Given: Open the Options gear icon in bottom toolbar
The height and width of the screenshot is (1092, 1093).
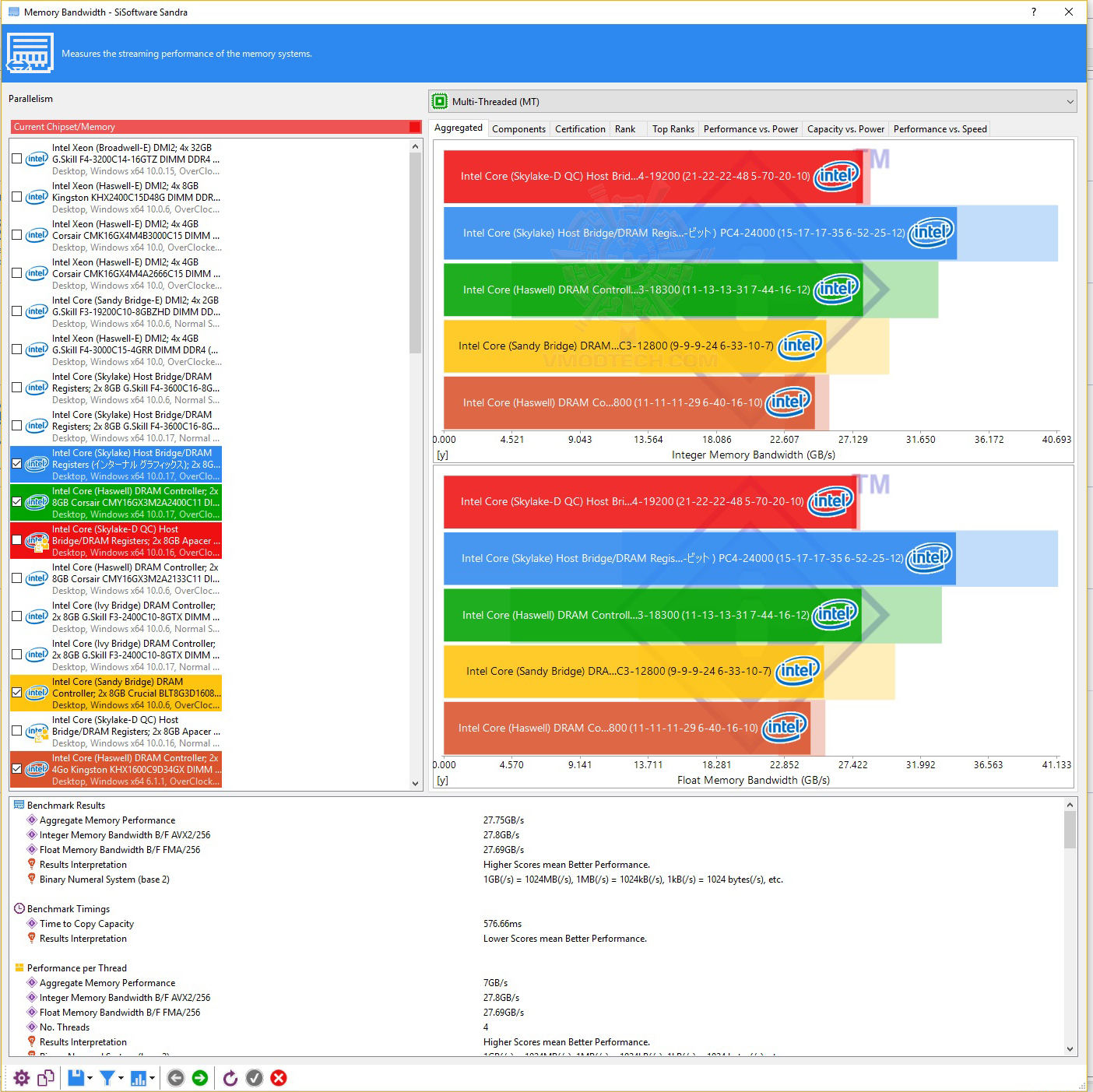Looking at the screenshot, I should [22, 1078].
